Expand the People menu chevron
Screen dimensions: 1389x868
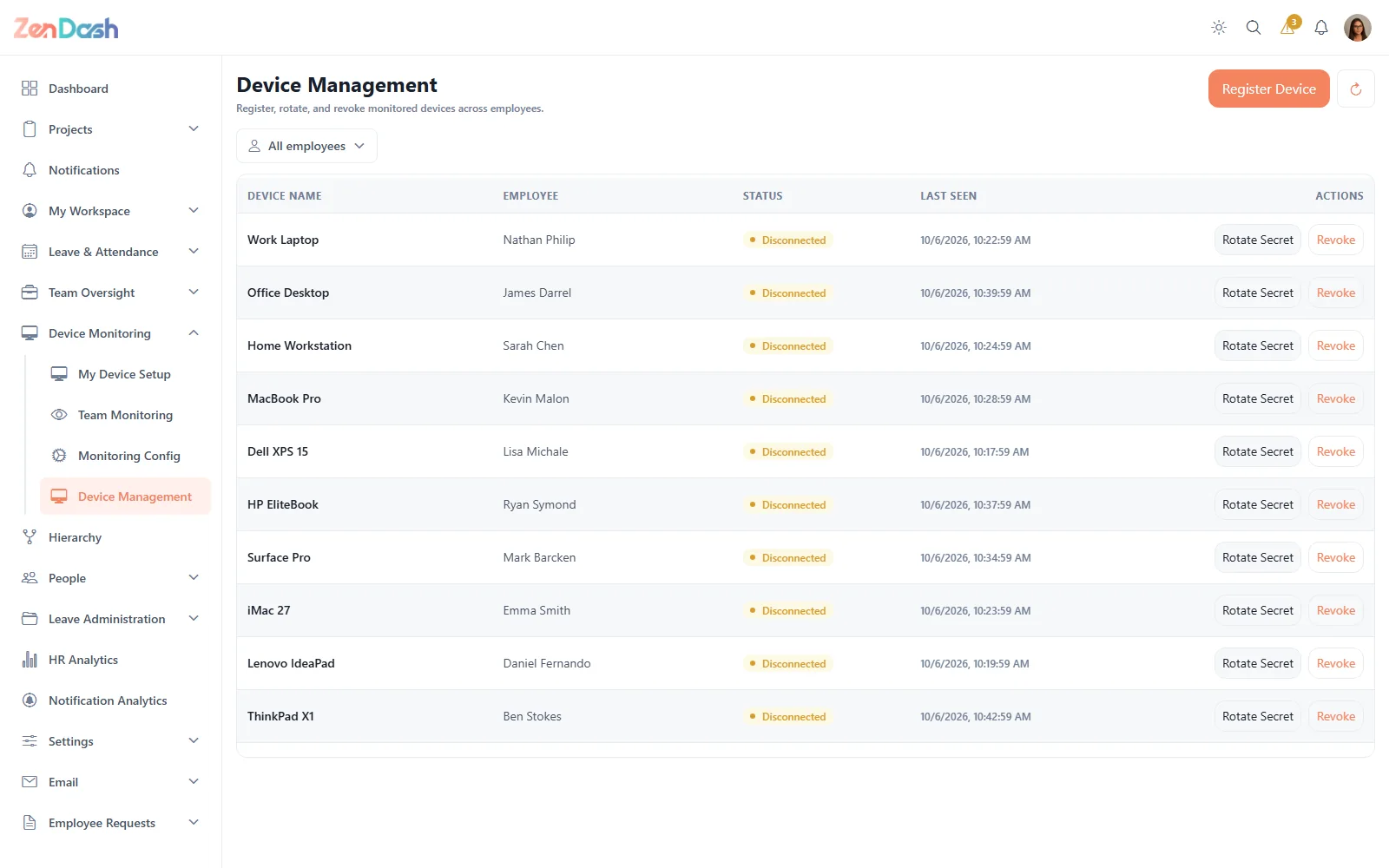tap(194, 578)
